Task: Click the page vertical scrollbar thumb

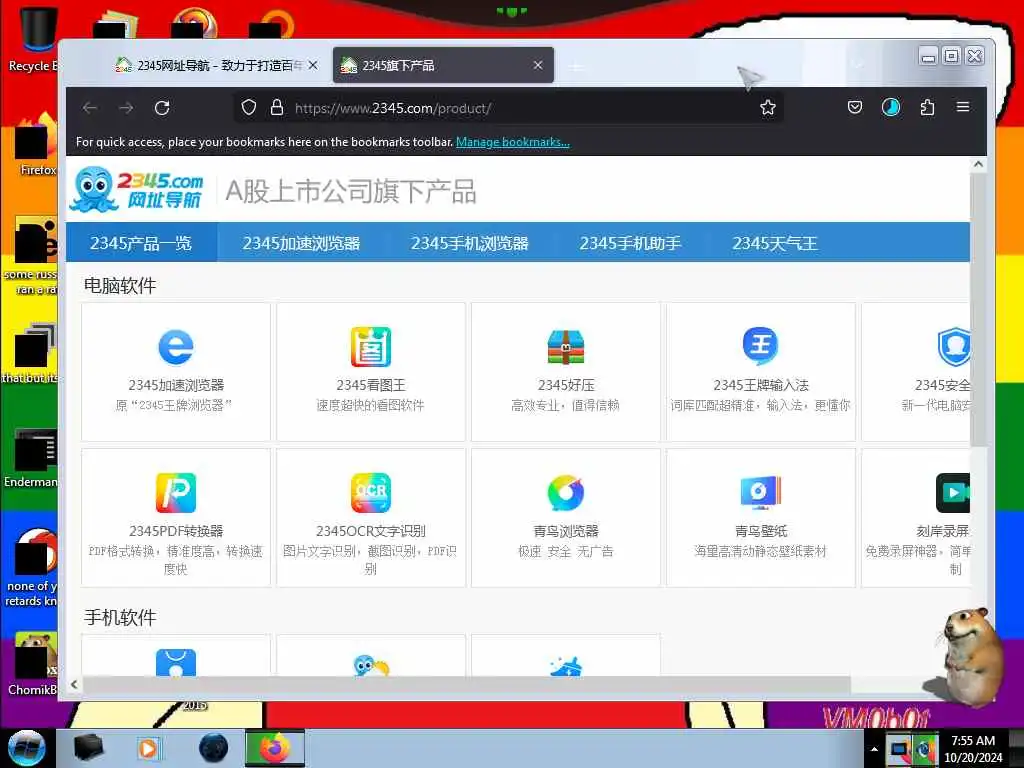Action: pos(978,310)
